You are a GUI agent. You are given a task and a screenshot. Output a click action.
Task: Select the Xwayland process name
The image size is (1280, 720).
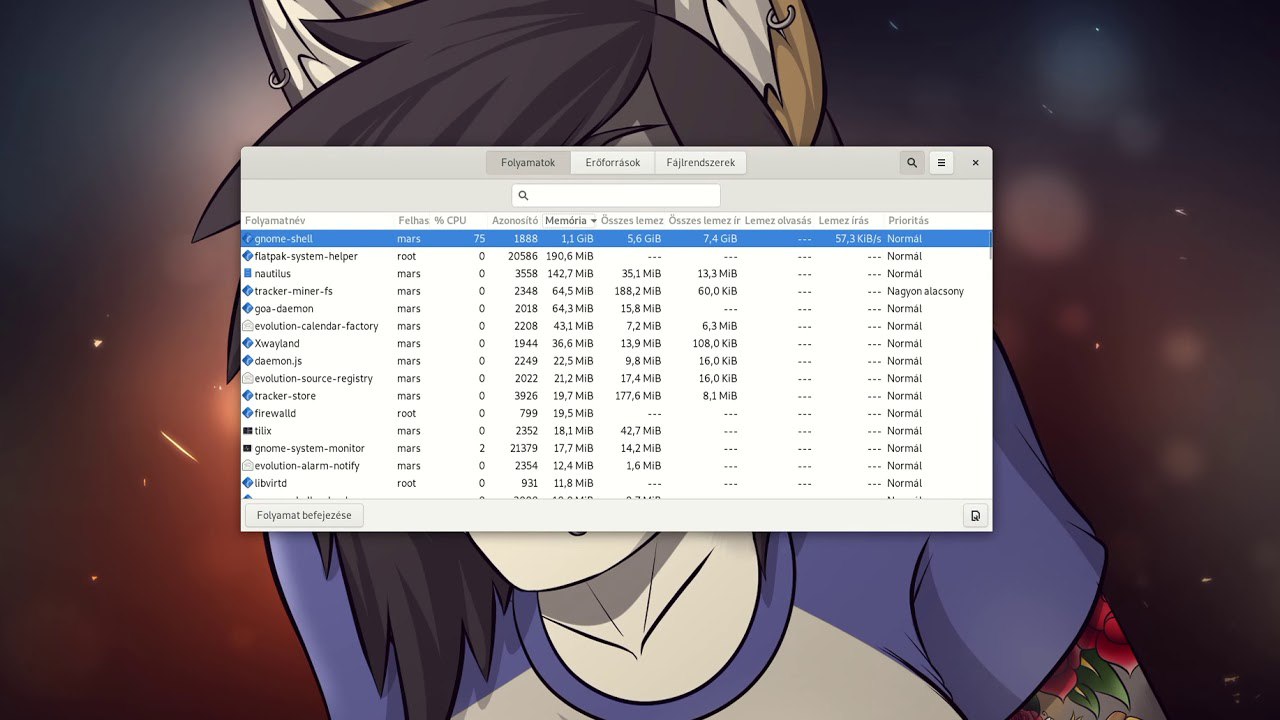(277, 343)
